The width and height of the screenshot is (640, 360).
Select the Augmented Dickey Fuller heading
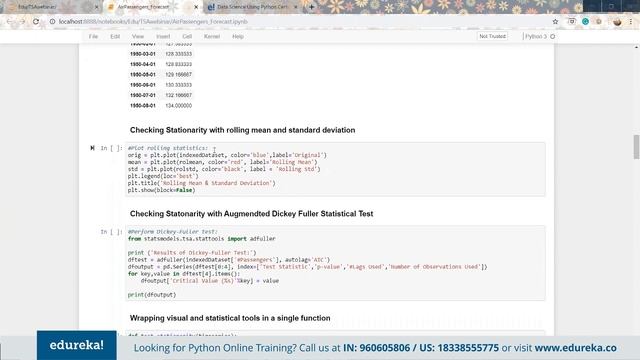click(251, 214)
